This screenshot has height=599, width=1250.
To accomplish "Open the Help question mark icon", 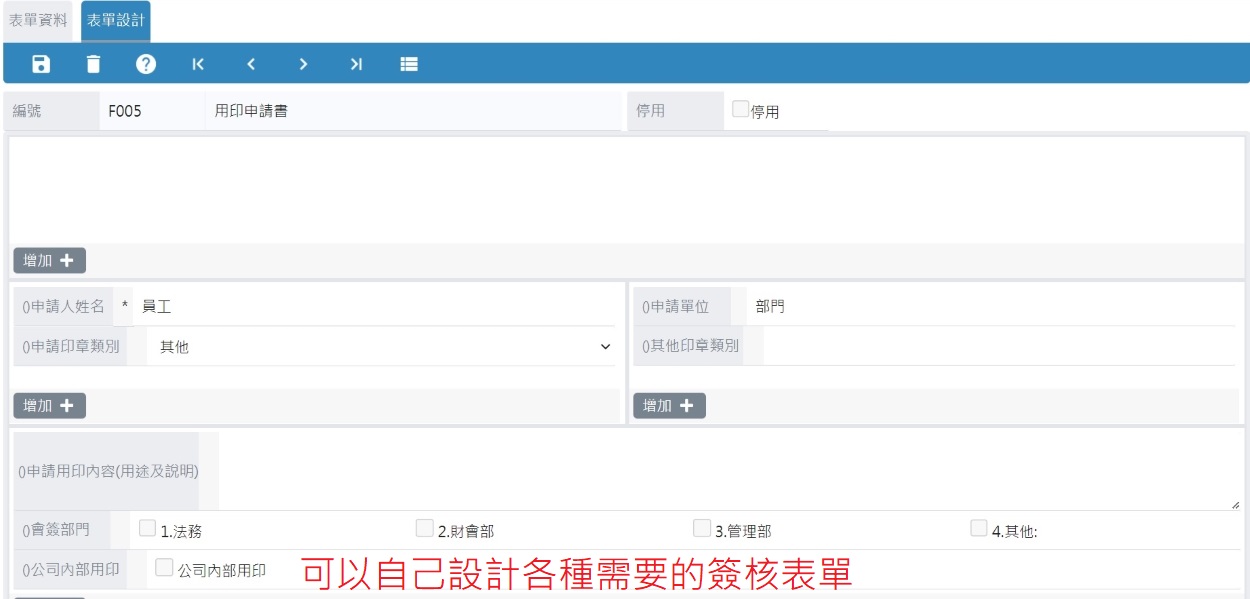I will pos(146,62).
